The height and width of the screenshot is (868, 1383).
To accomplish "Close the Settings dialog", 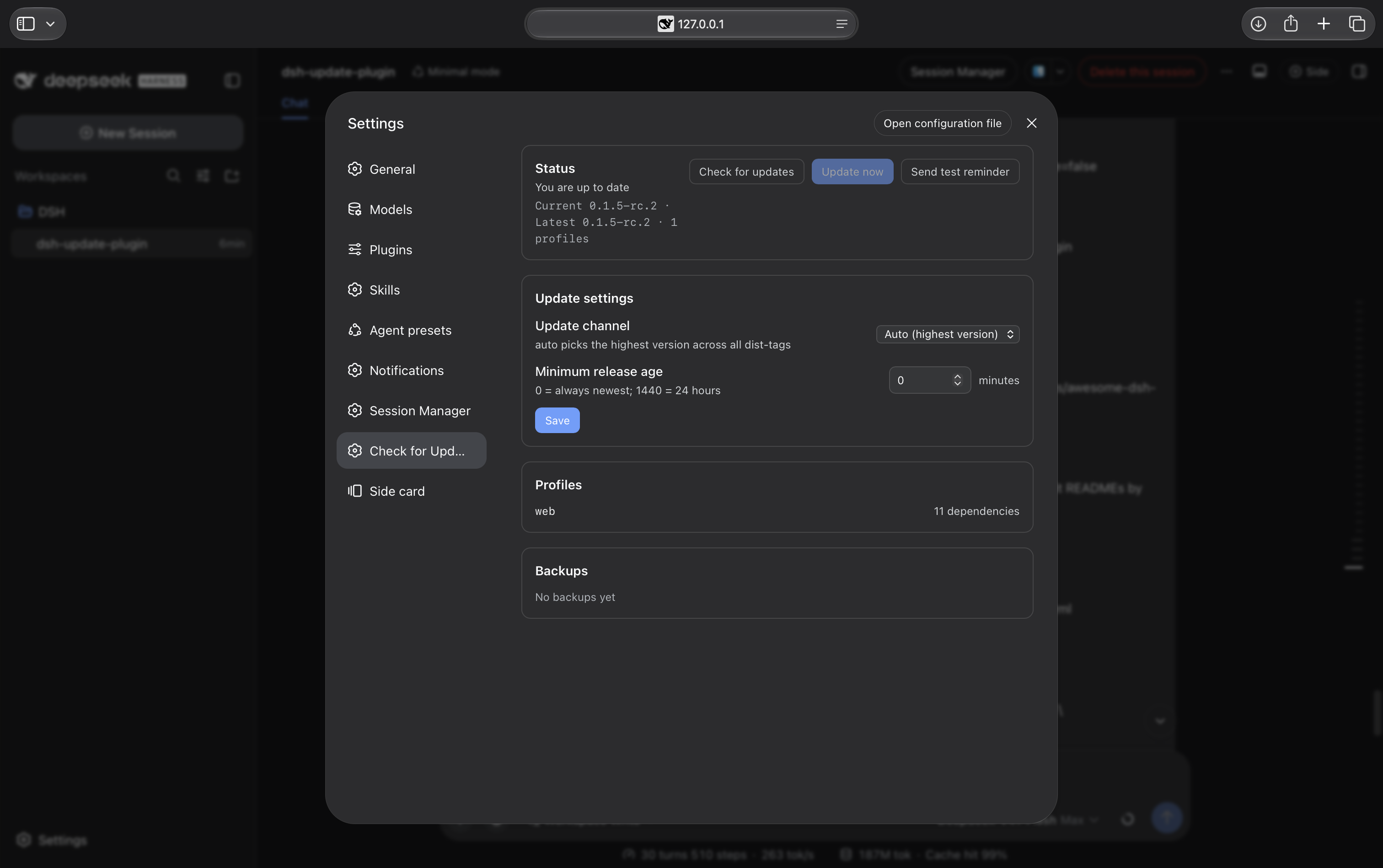I will (1031, 123).
